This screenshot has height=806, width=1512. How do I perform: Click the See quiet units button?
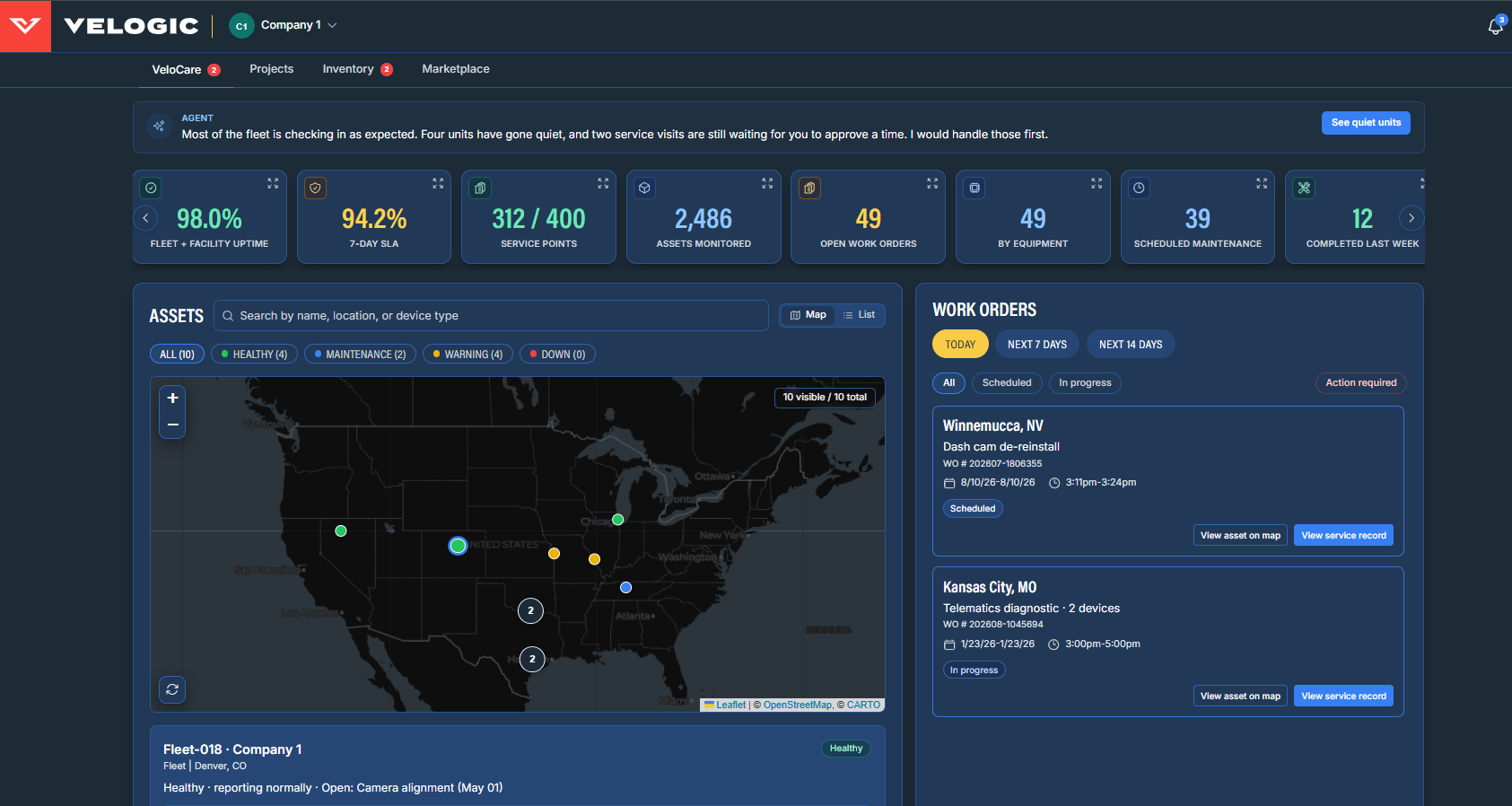(x=1366, y=123)
